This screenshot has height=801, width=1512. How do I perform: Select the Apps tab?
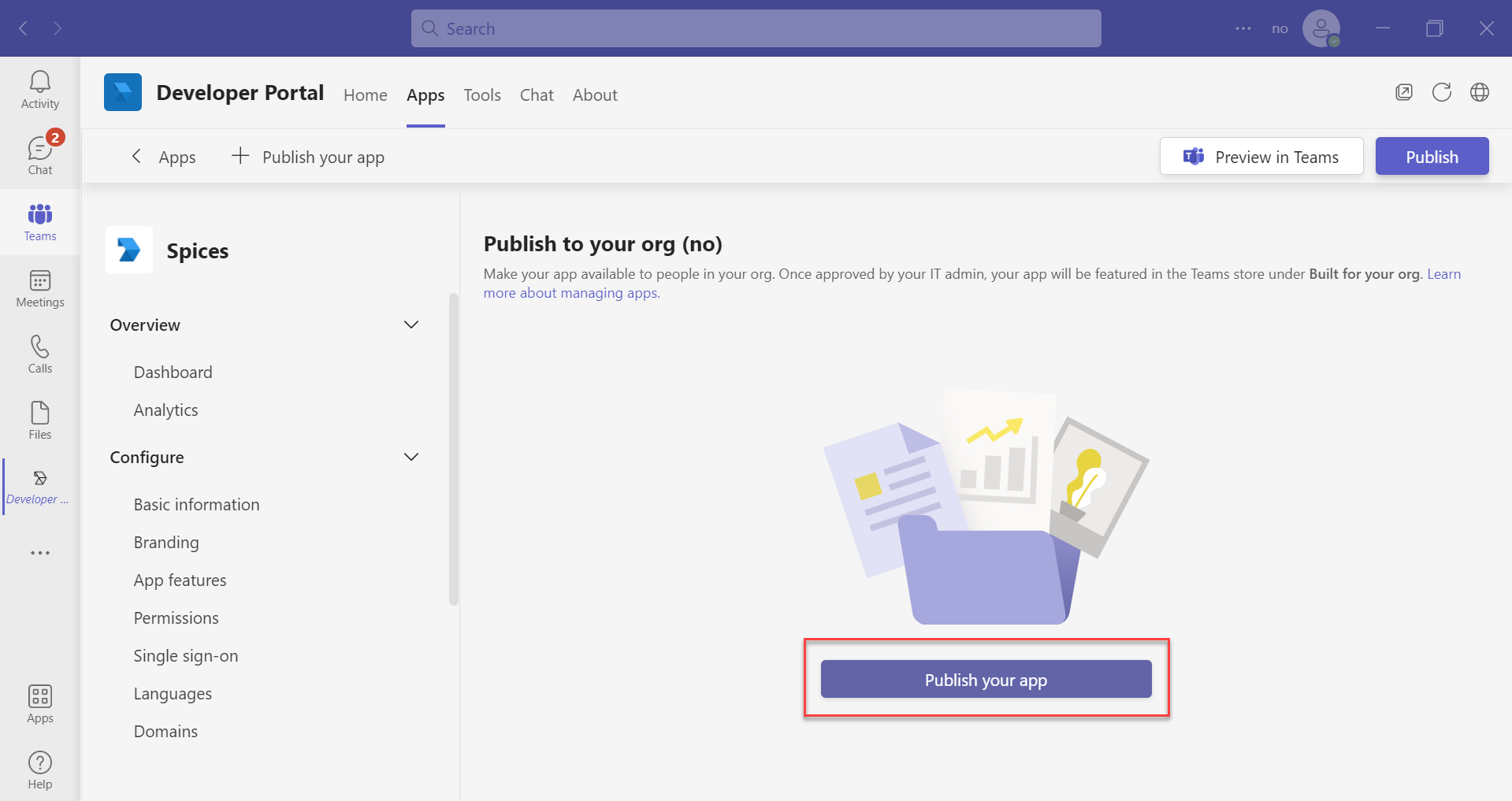coord(425,95)
